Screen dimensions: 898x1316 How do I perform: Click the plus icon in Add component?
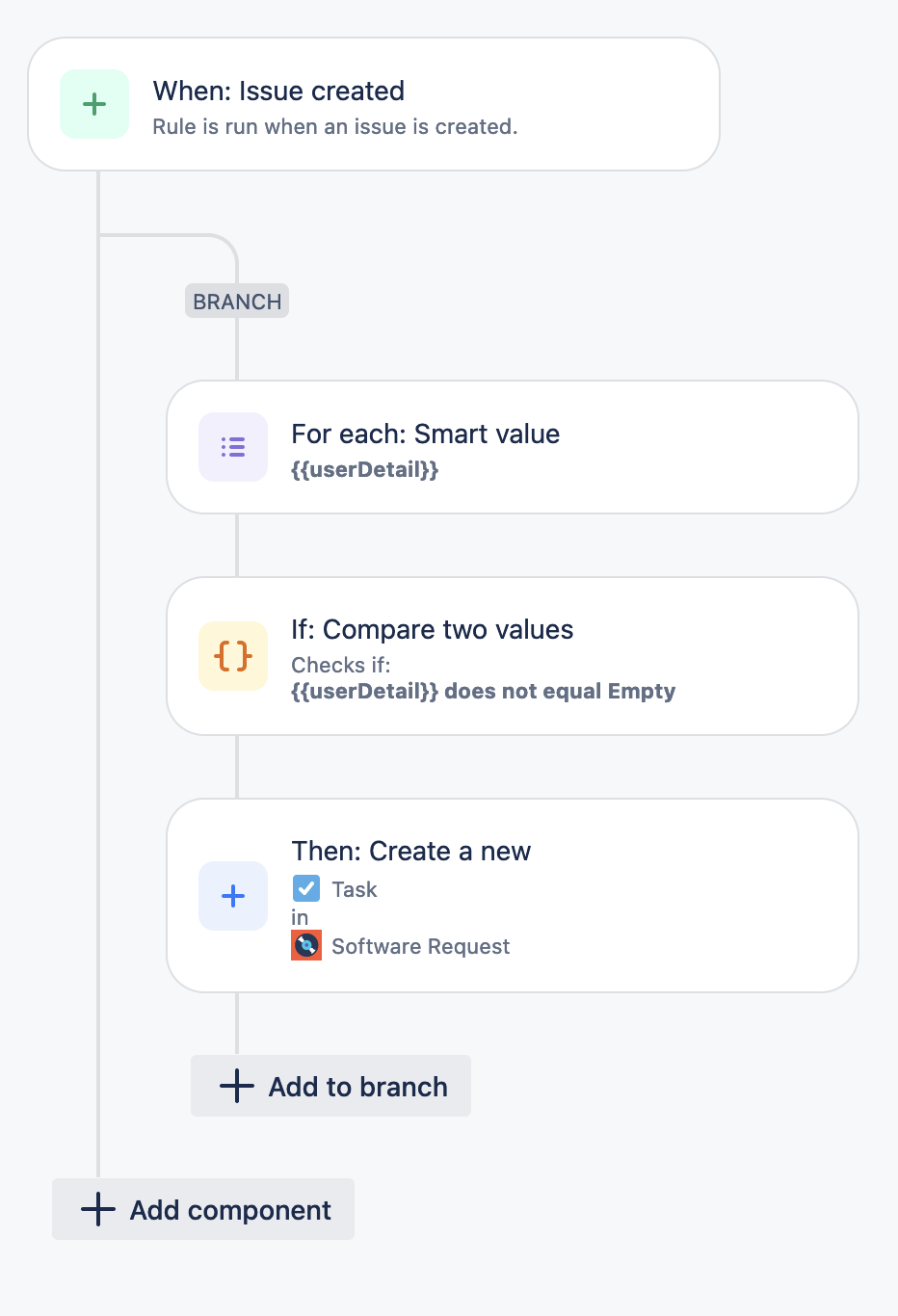point(97,1209)
